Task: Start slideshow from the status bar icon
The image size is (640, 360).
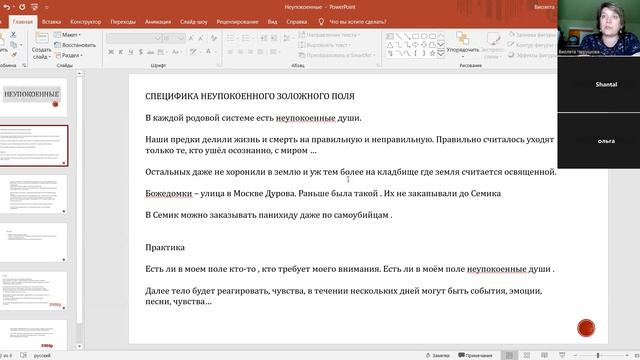Action: coord(562,356)
